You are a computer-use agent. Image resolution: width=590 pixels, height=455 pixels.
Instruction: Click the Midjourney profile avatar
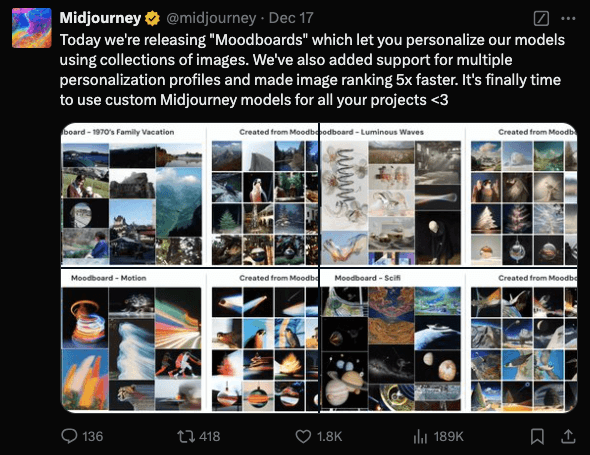[x=32, y=28]
